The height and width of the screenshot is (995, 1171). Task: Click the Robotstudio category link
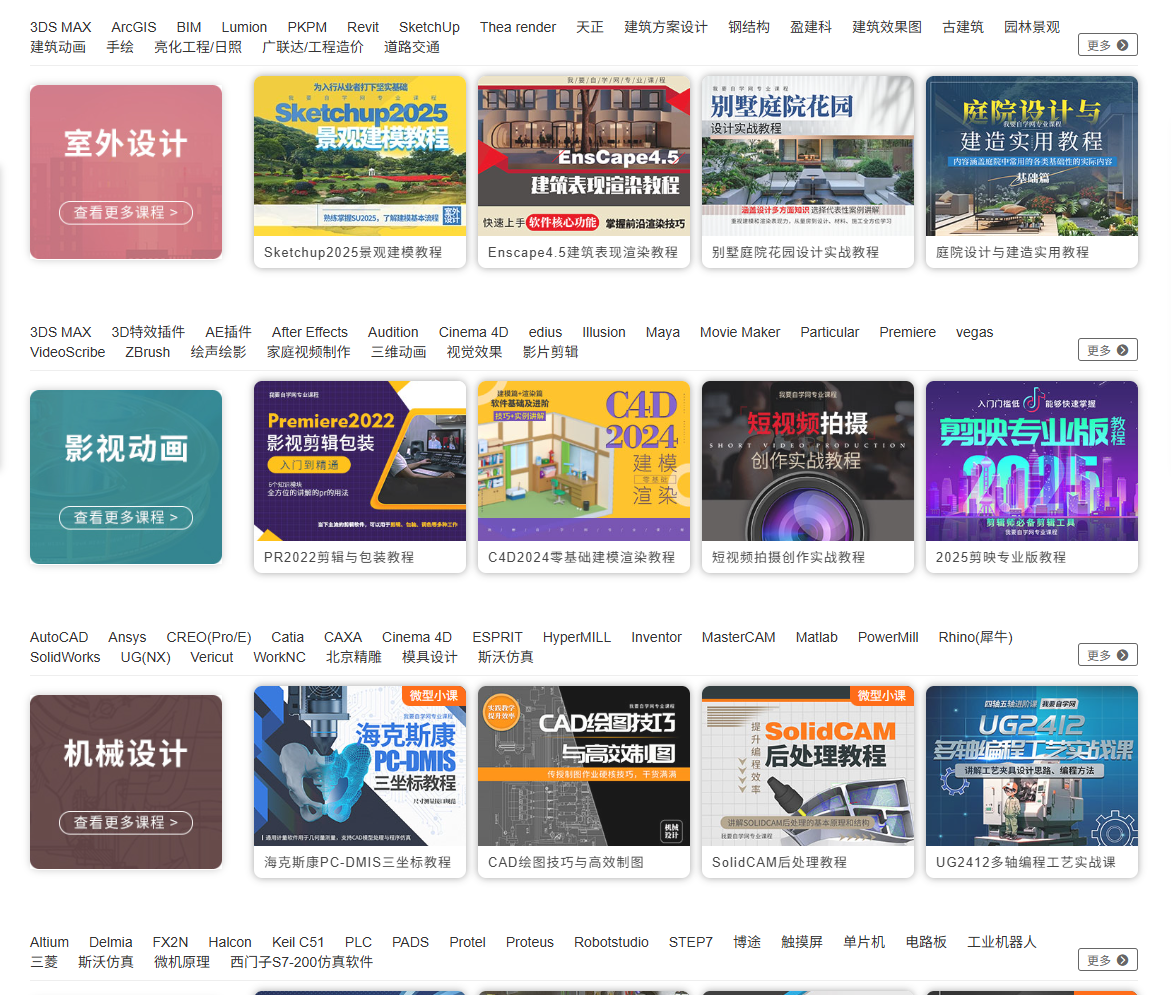pyautogui.click(x=611, y=942)
